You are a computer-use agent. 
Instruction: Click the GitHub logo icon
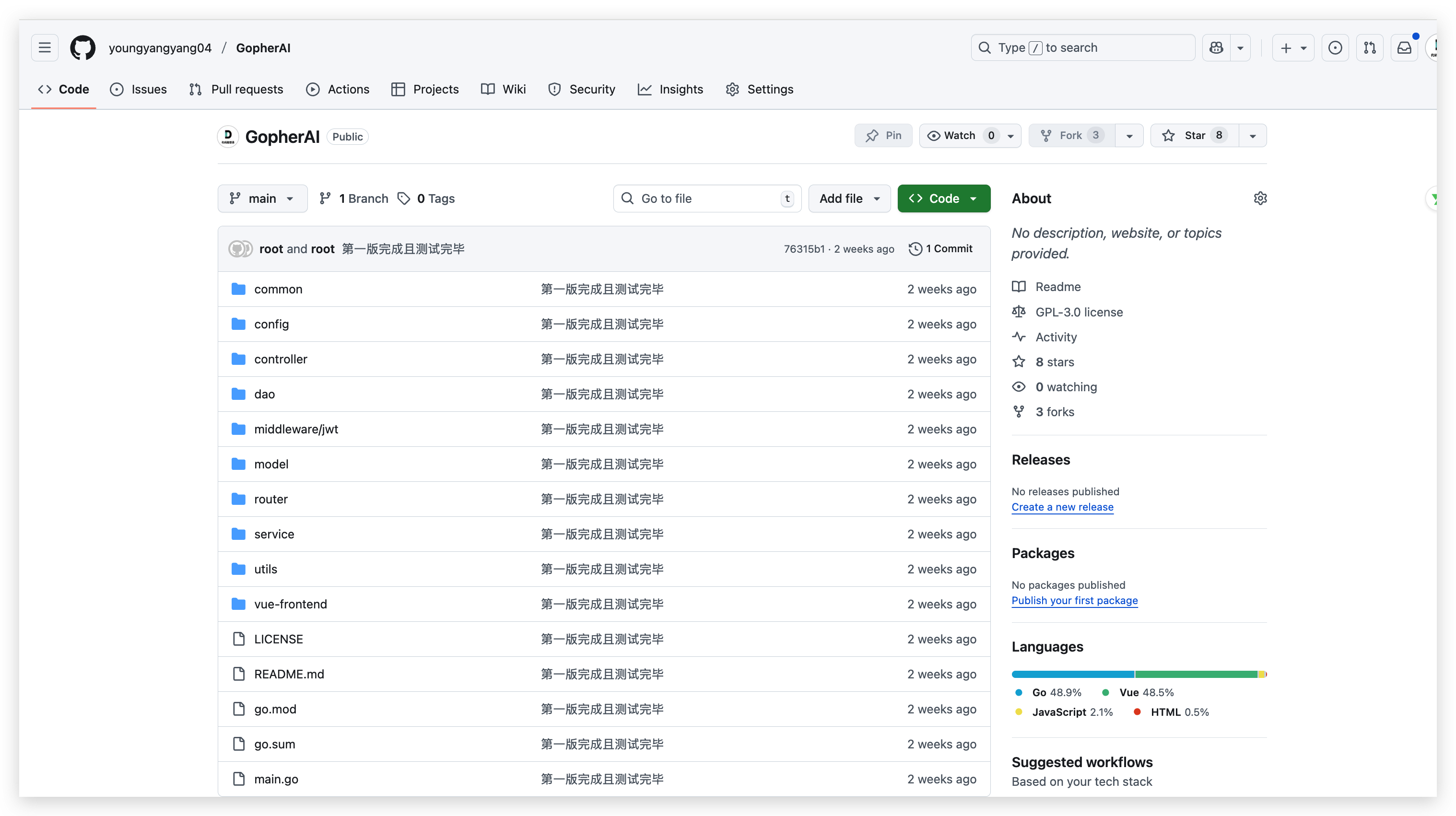click(82, 47)
